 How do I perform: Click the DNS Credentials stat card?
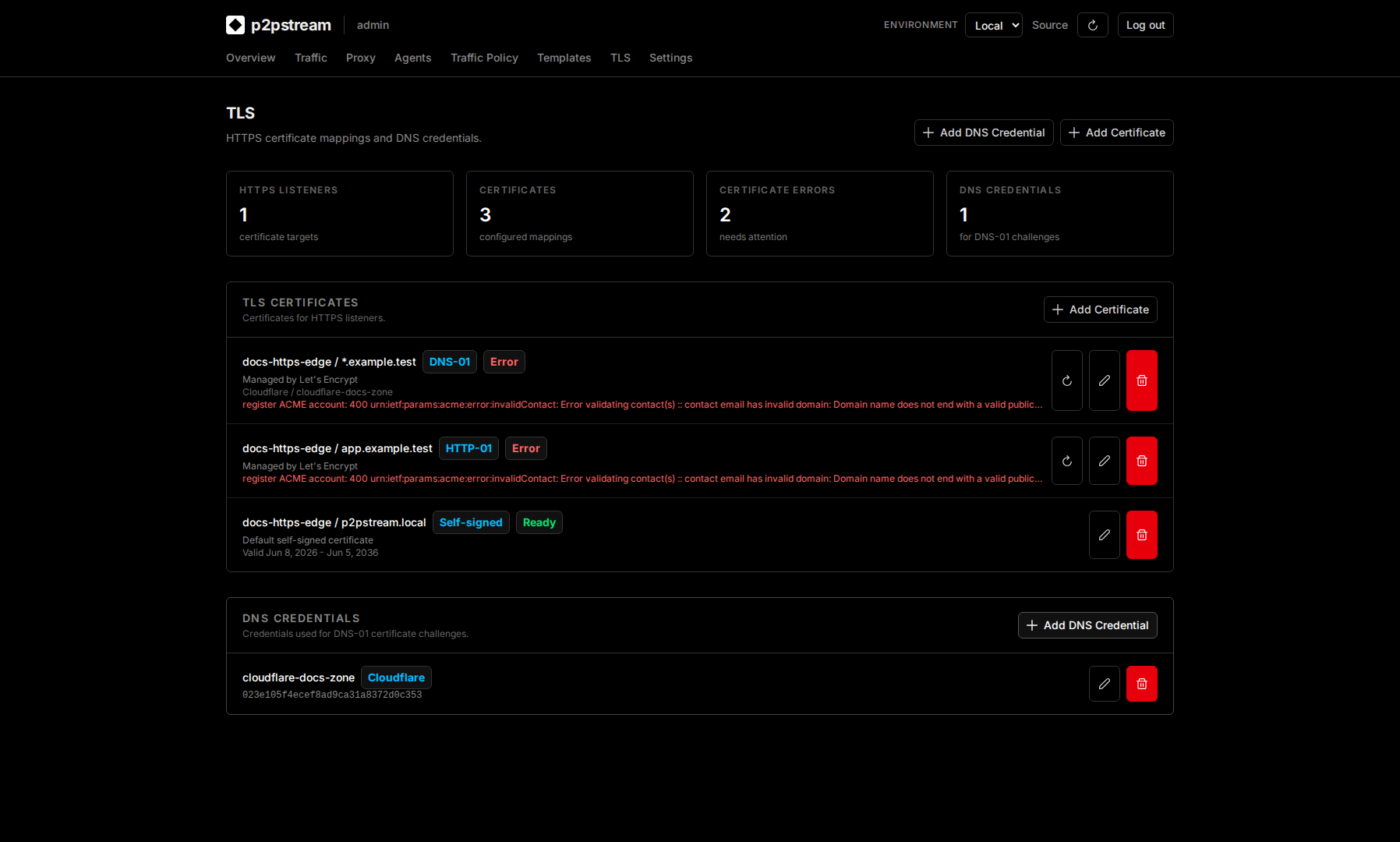(x=1060, y=214)
